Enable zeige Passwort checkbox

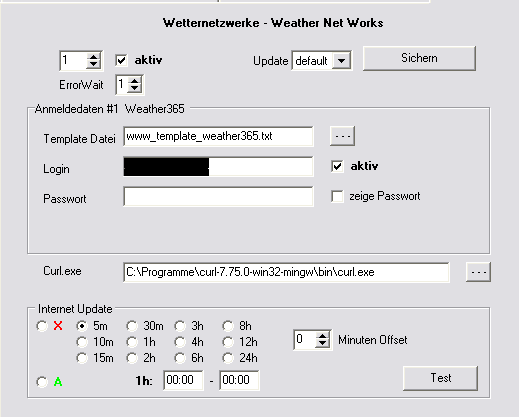click(337, 196)
